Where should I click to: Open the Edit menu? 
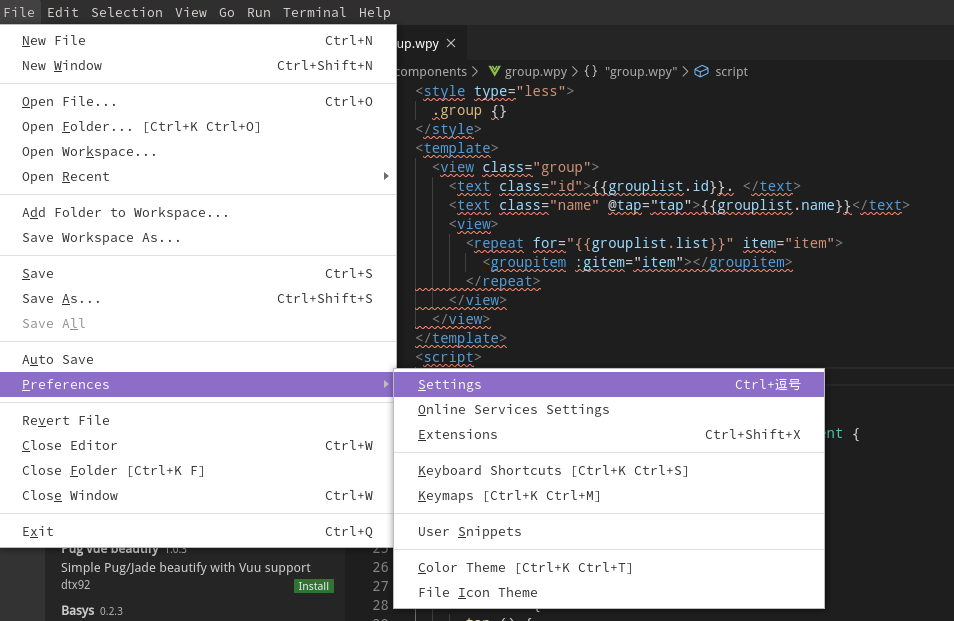pos(62,12)
